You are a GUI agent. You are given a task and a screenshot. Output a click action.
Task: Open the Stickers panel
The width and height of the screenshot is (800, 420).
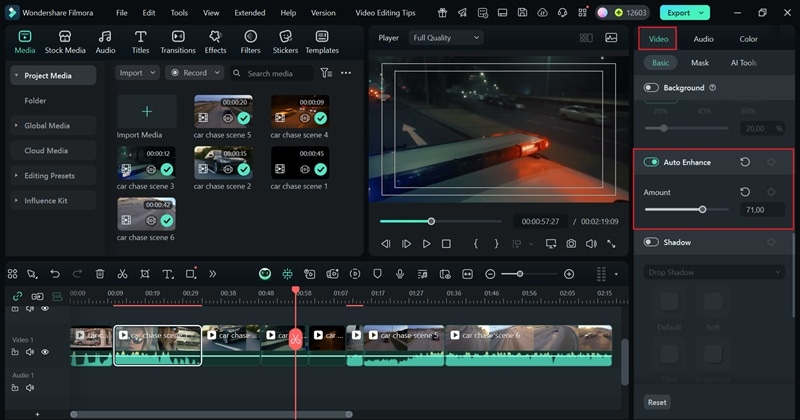click(285, 42)
